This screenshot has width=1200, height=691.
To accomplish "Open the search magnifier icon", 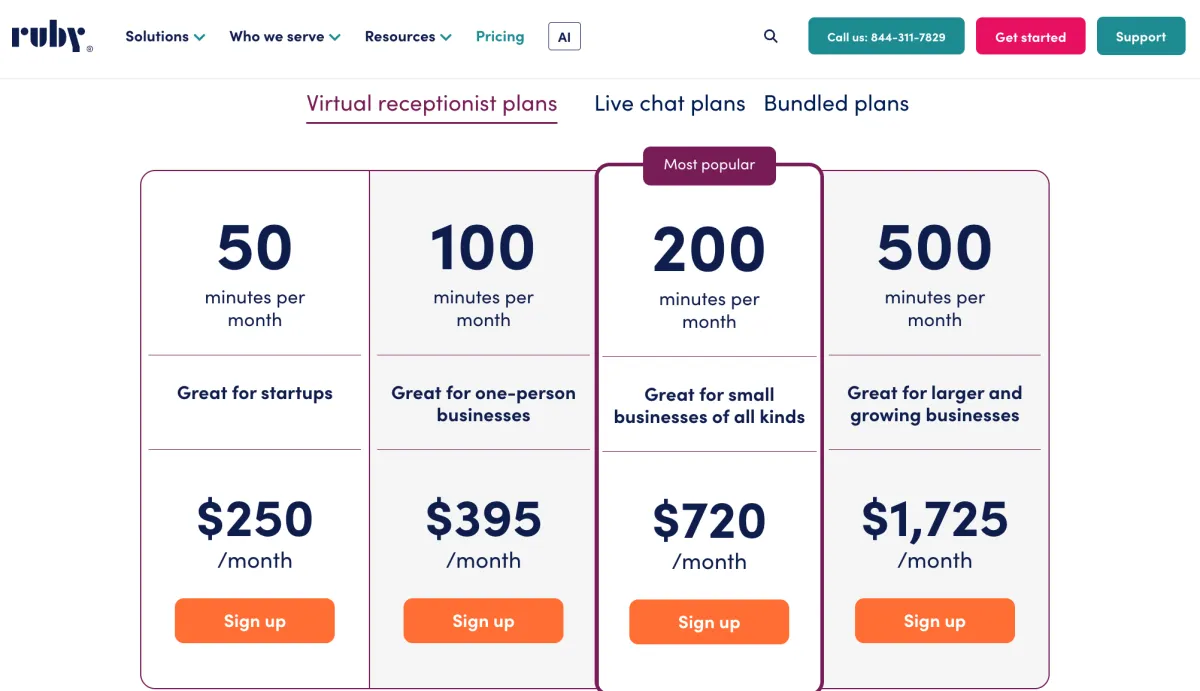I will 770,37.
